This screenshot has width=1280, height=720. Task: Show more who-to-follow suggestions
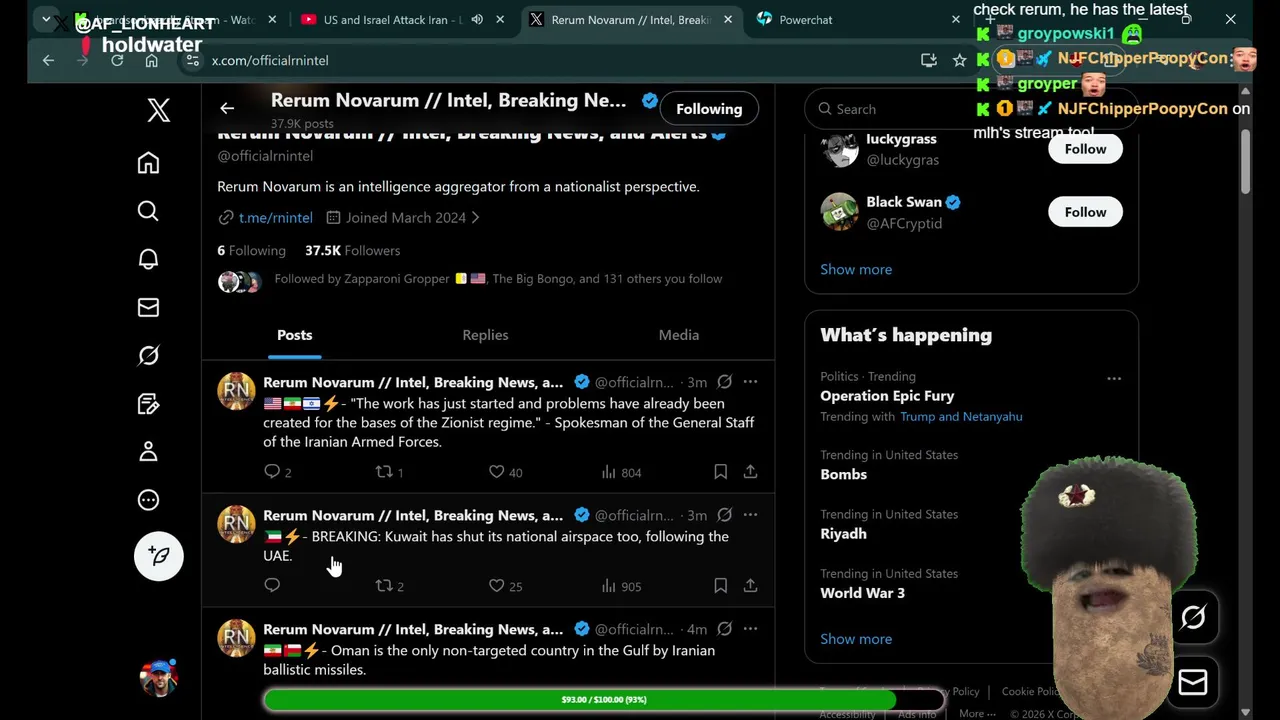(856, 269)
